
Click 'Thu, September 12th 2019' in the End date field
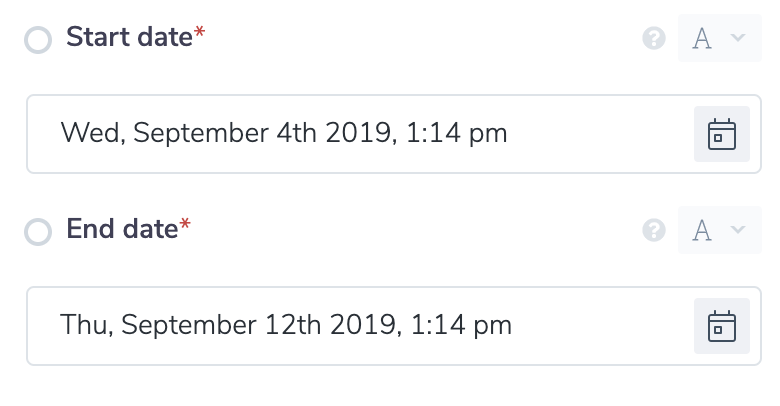click(228, 325)
